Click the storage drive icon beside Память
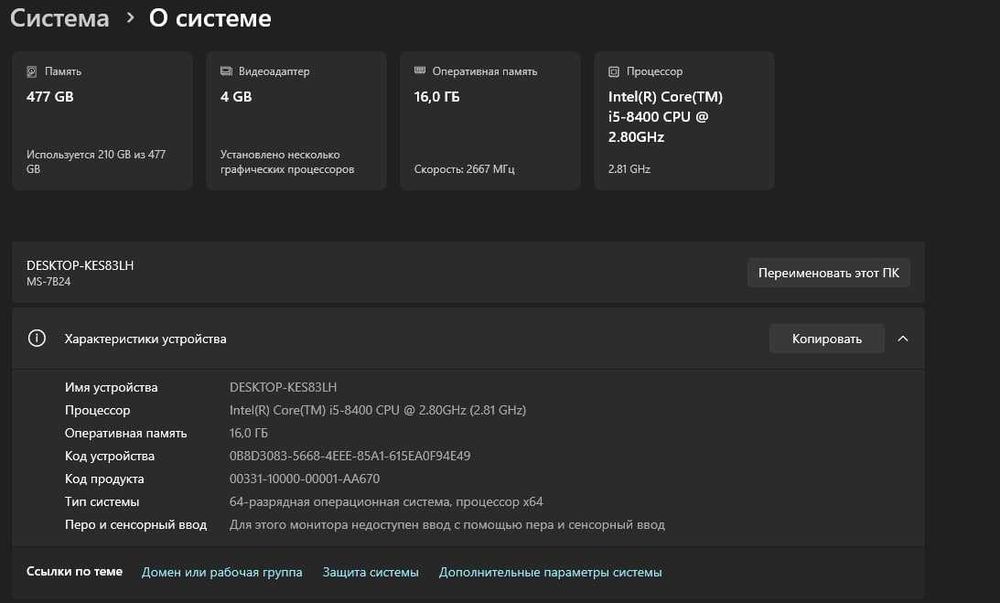The width and height of the screenshot is (1000, 603). coord(32,72)
